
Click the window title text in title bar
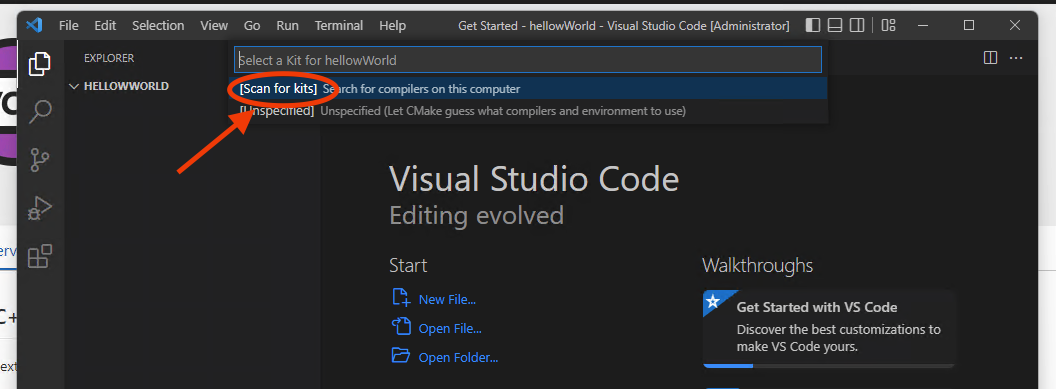(x=624, y=26)
